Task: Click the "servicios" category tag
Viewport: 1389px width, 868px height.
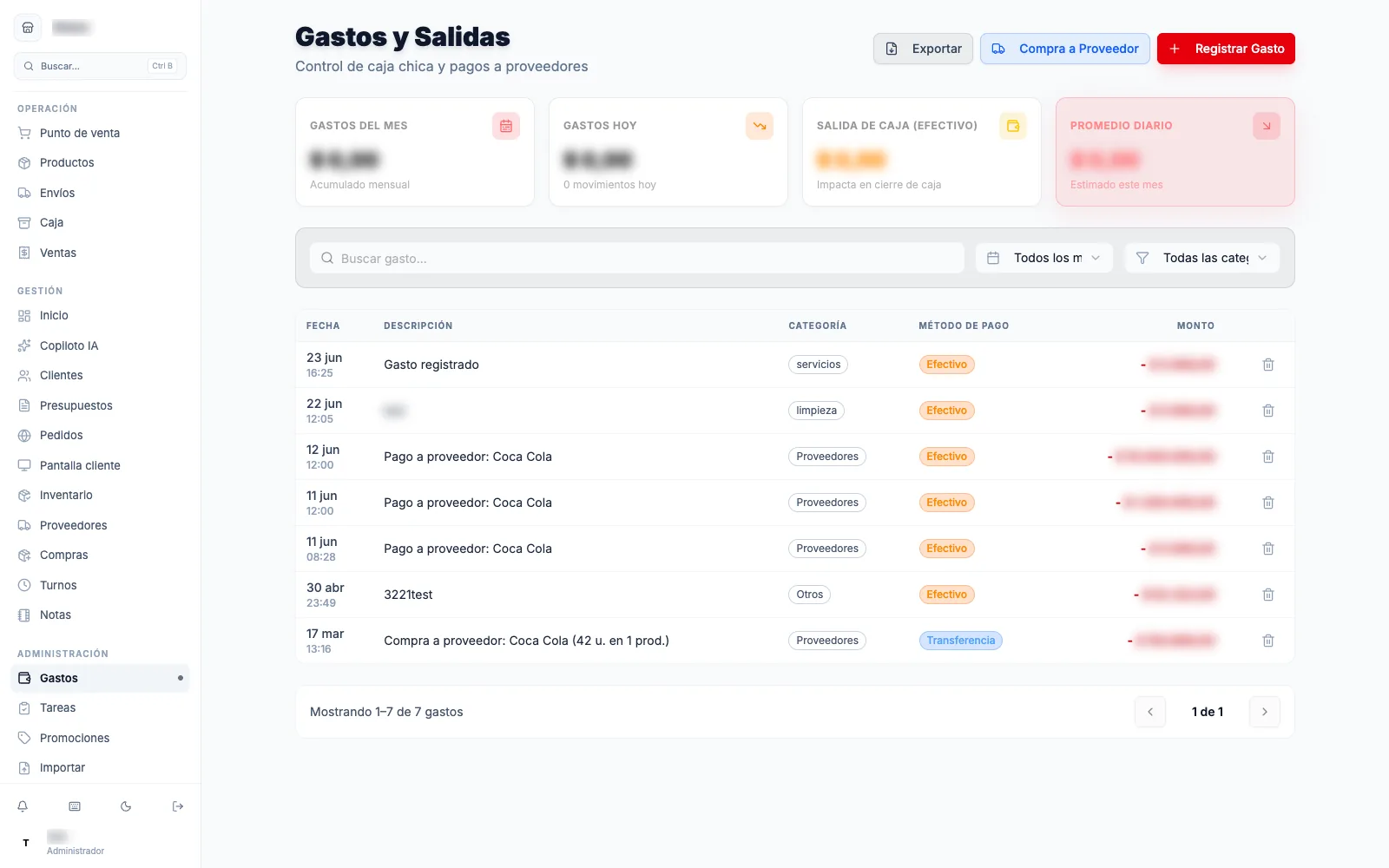Action: [818, 365]
